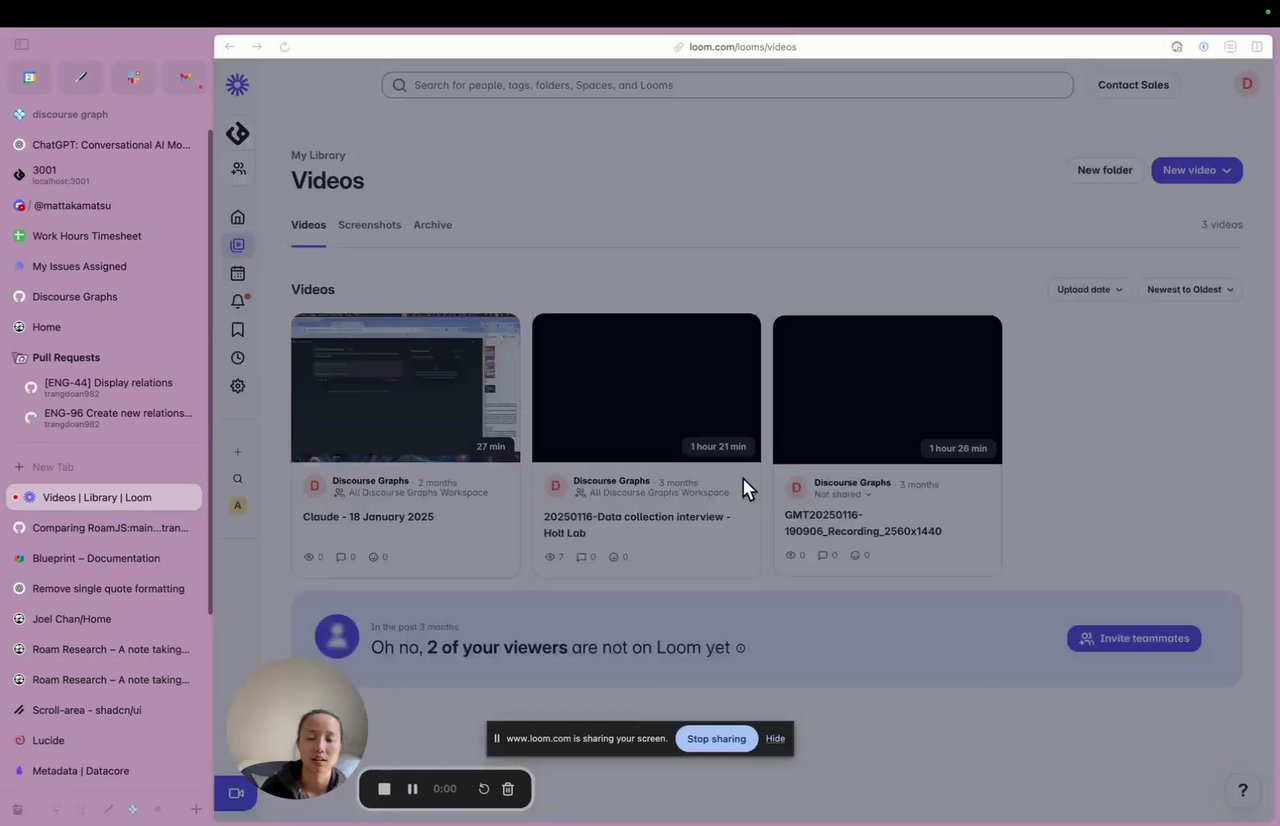1280x826 pixels.
Task: Open the Metadata | Datacore tab
Action: 105,771
